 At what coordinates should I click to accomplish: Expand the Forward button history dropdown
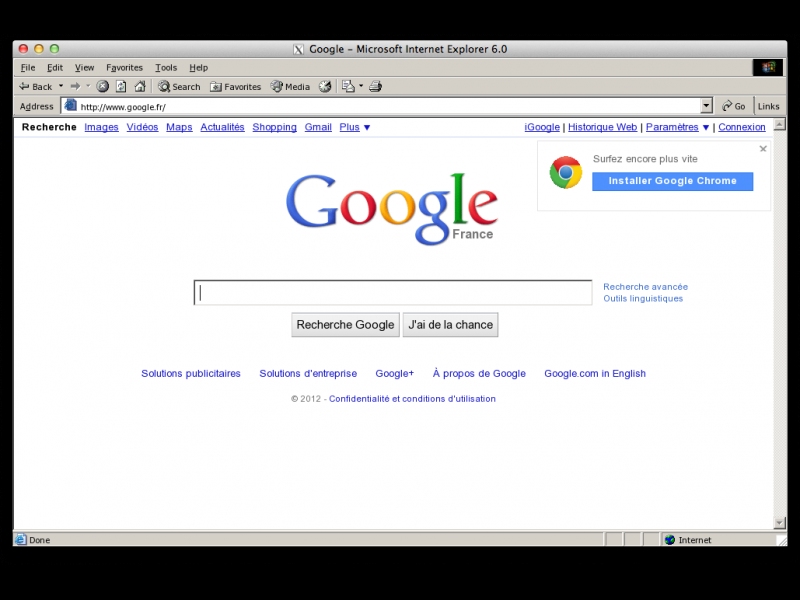pyautogui.click(x=88, y=86)
